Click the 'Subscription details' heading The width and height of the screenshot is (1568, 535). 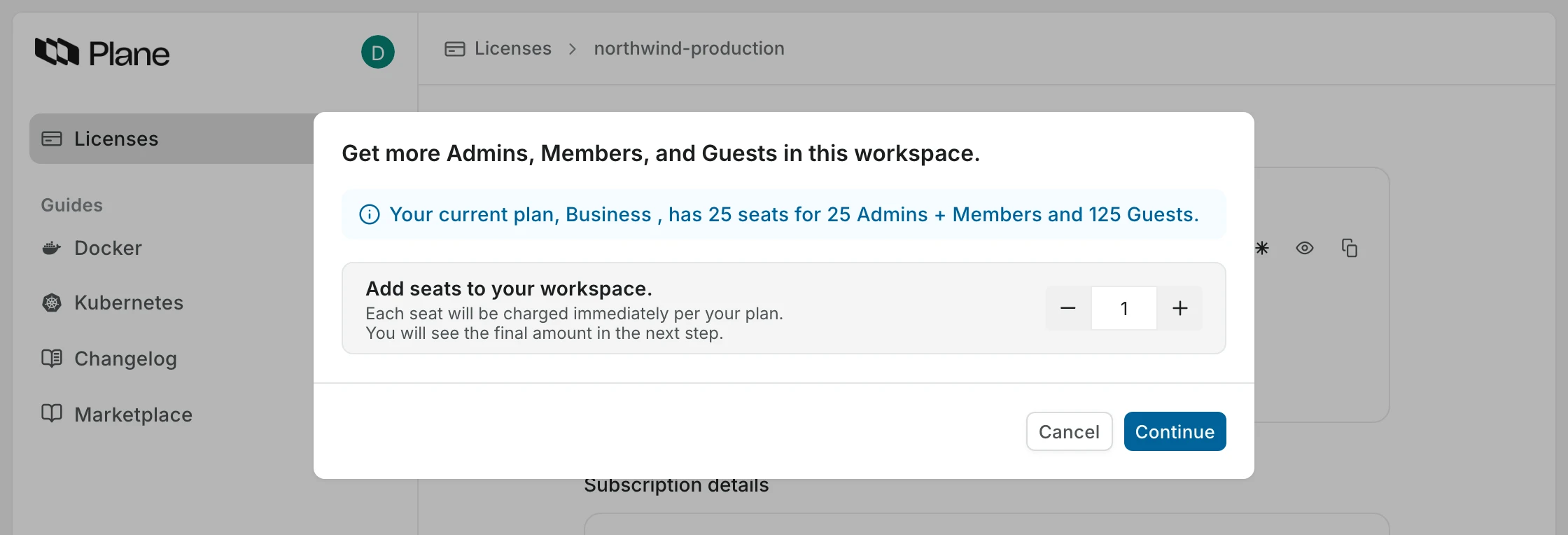coord(676,485)
